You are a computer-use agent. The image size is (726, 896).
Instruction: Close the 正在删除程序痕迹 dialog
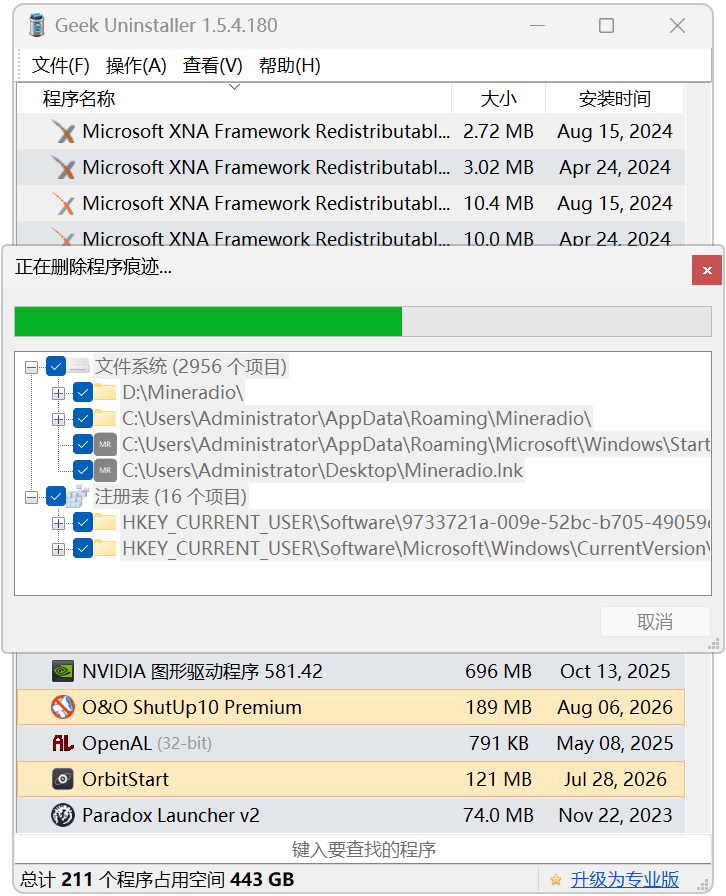pos(707,270)
